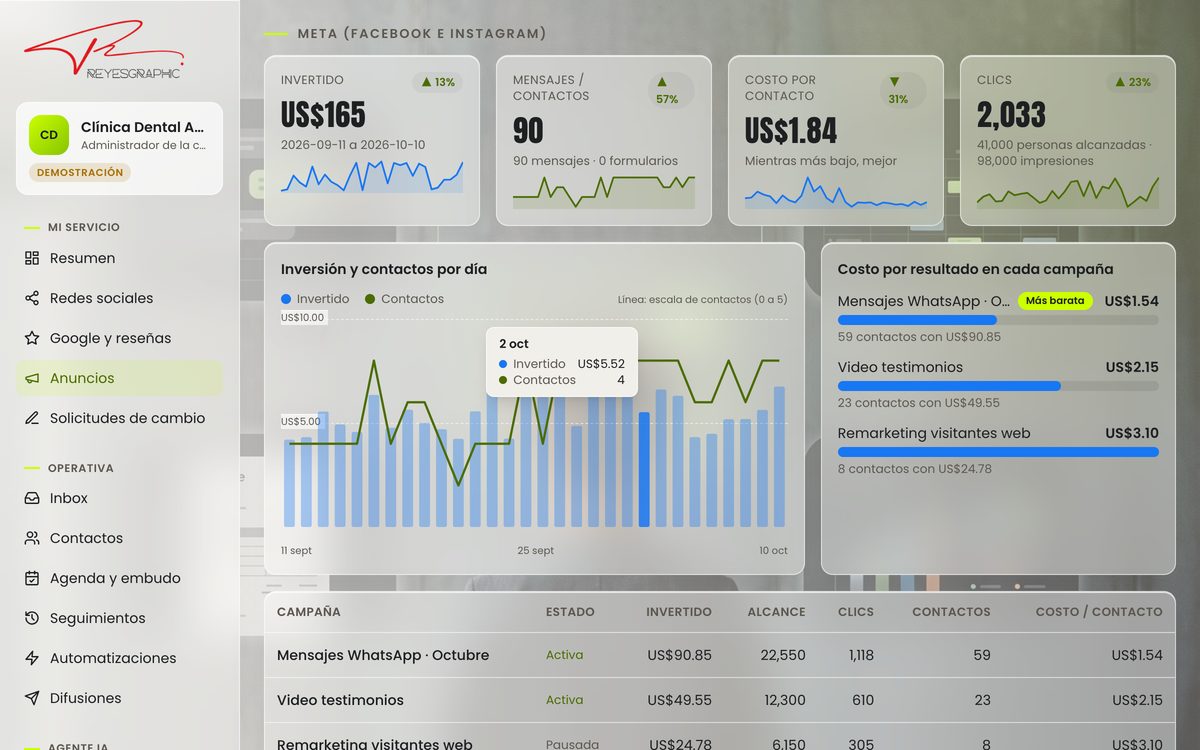
Task: Click the Automatizaciones lightning icon
Action: [32, 658]
